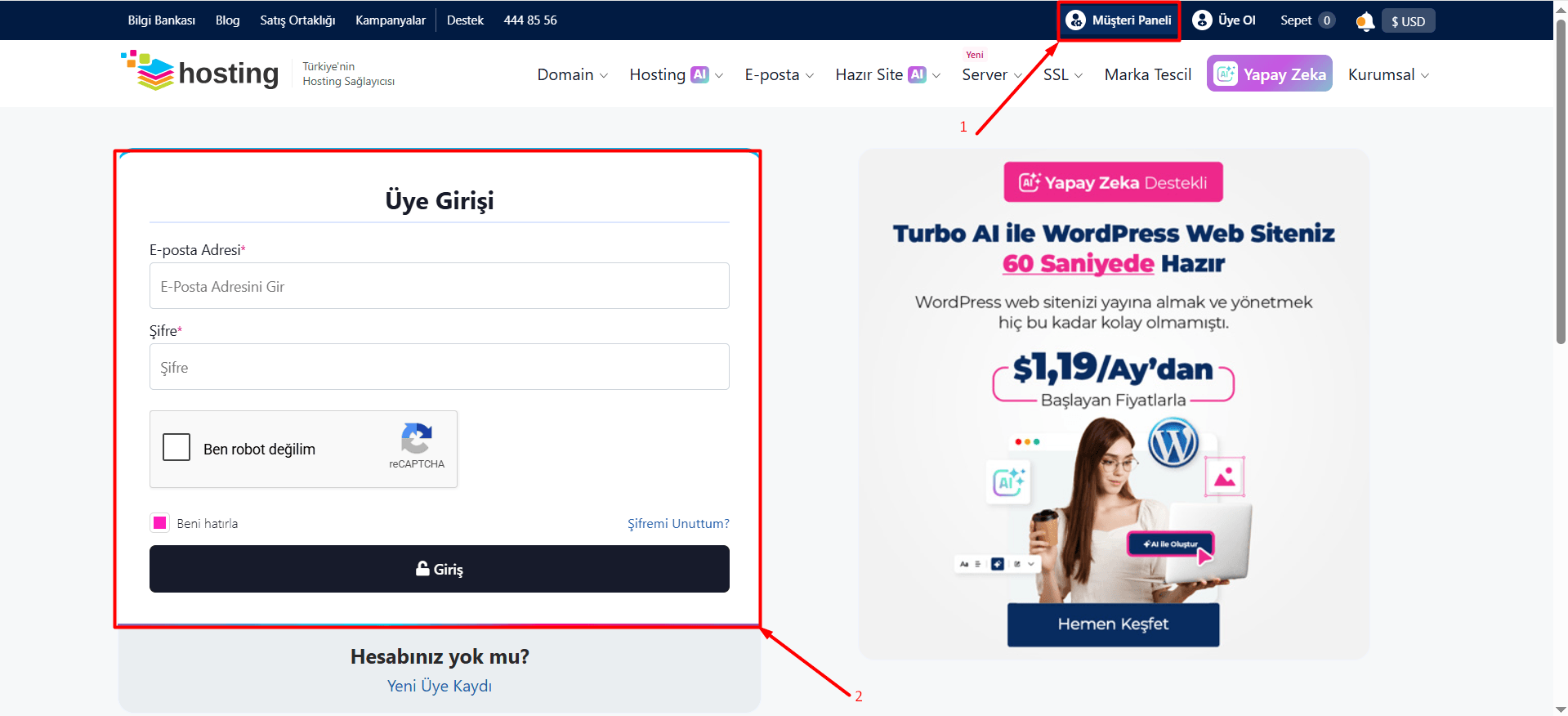Click the scrollbar down arrow
This screenshot has width=1568, height=716.
coord(1561,709)
